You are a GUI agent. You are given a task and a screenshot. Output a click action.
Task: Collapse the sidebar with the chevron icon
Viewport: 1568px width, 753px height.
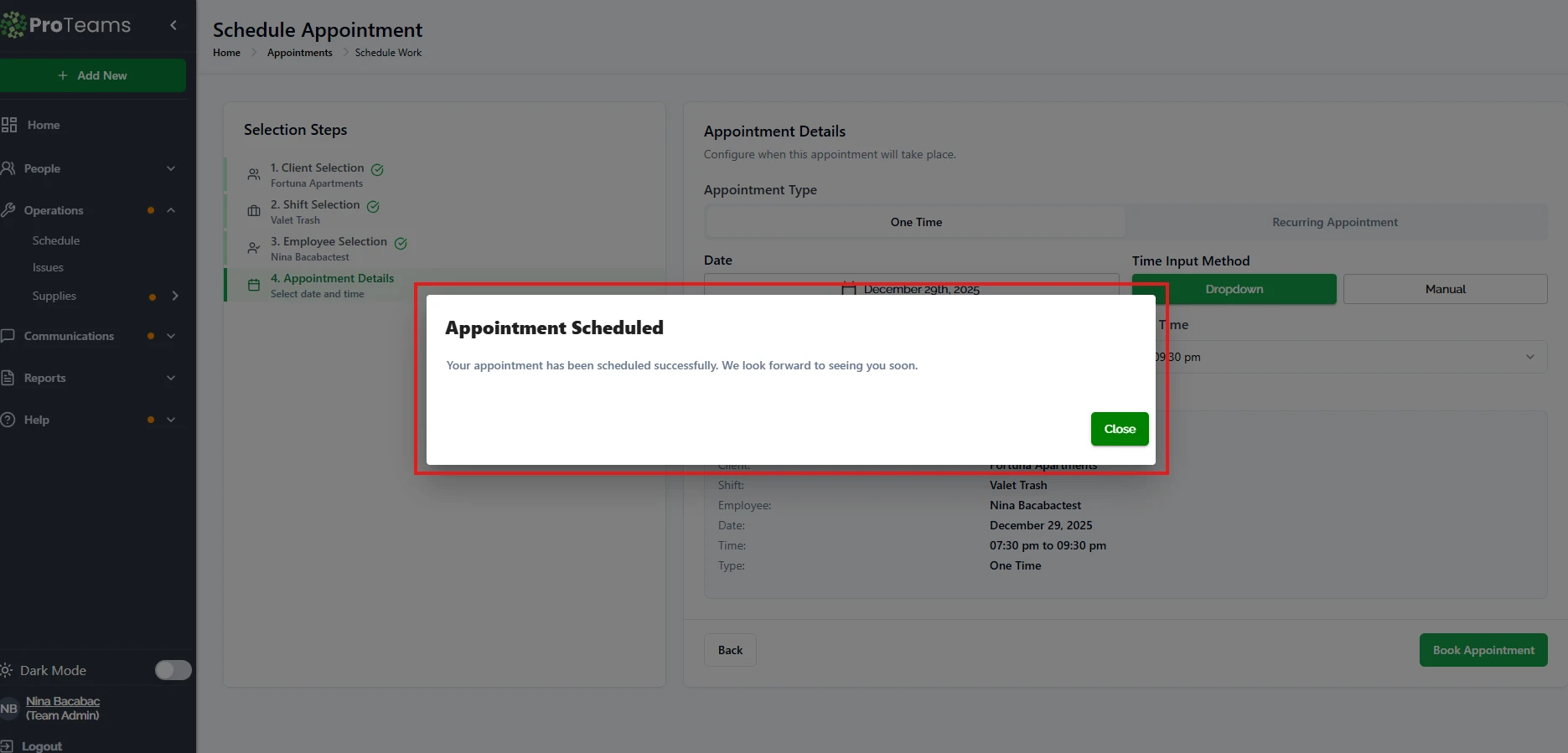(x=173, y=25)
